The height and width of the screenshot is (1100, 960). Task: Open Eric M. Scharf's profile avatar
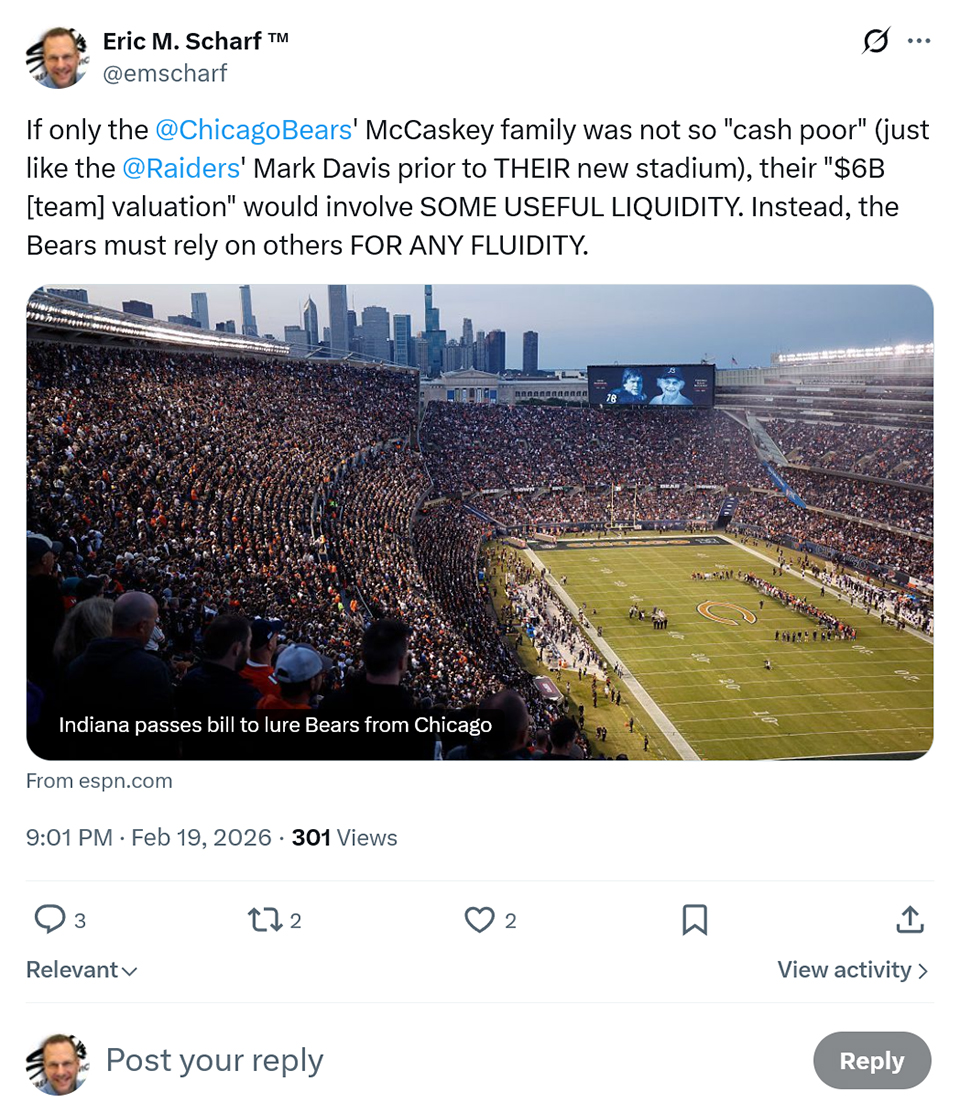[x=57, y=57]
